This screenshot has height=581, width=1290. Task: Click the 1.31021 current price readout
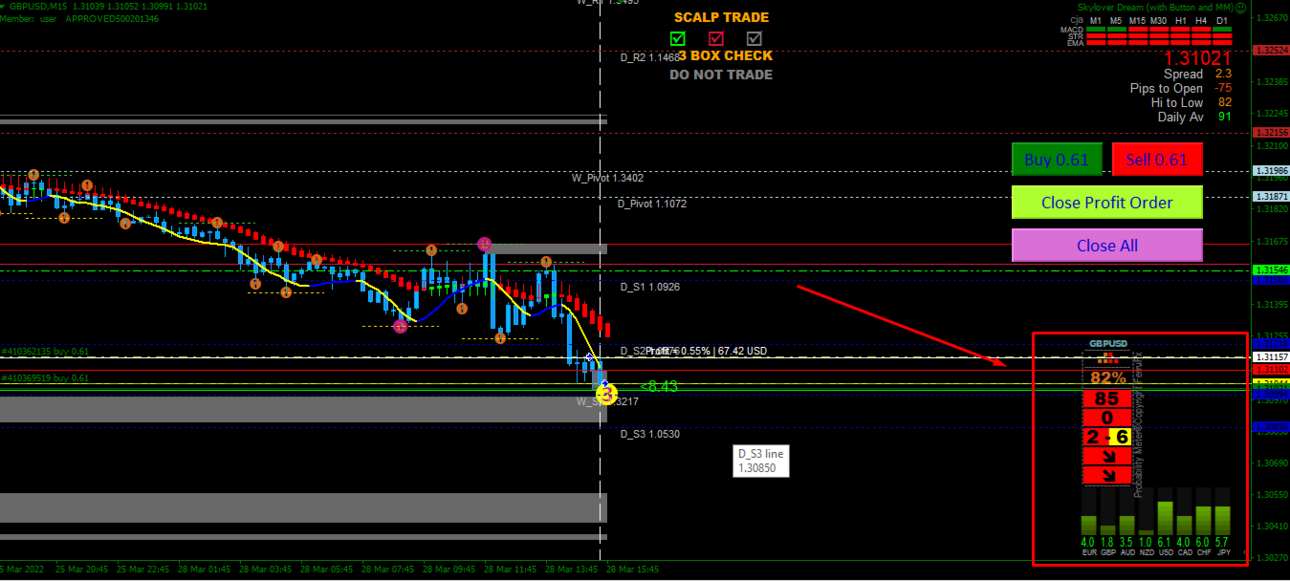1197,58
